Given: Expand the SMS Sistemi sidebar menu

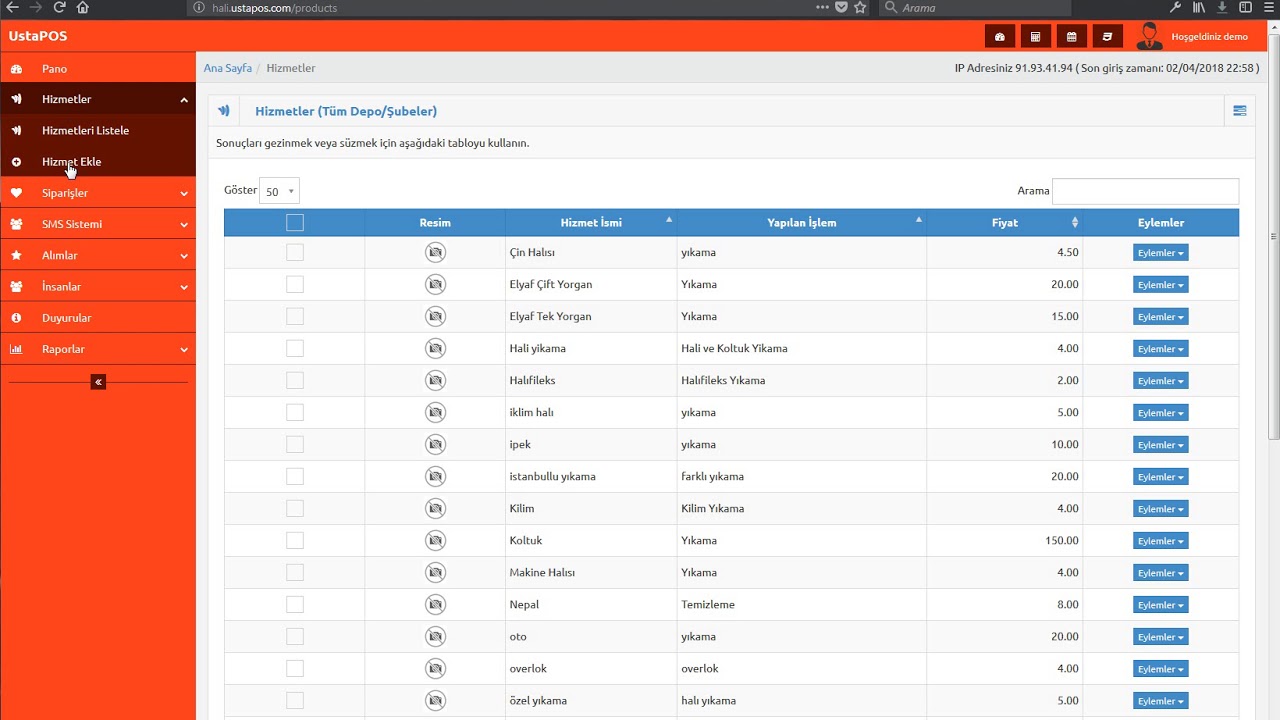Looking at the screenshot, I should pyautogui.click(x=98, y=224).
